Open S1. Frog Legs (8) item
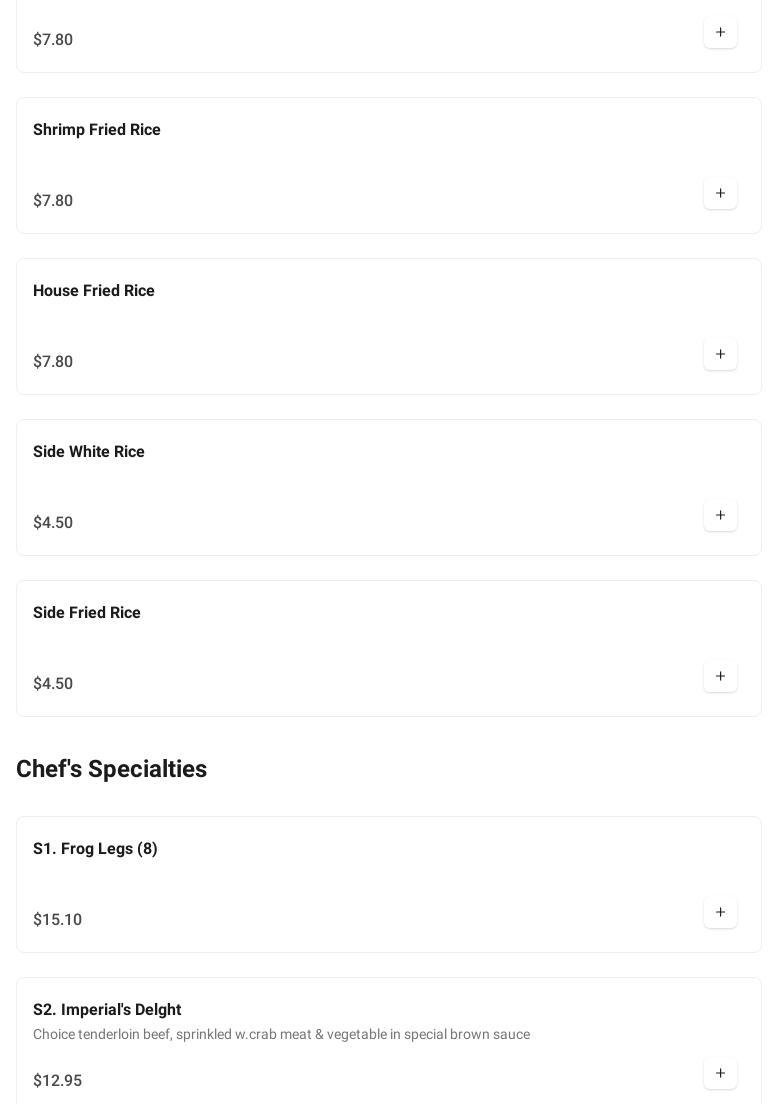 tap(95, 849)
